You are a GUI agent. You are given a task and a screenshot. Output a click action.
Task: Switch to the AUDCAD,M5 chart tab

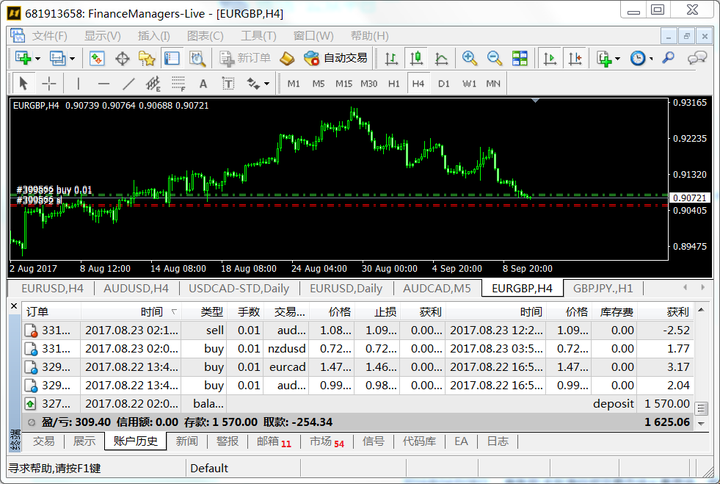coord(437,288)
